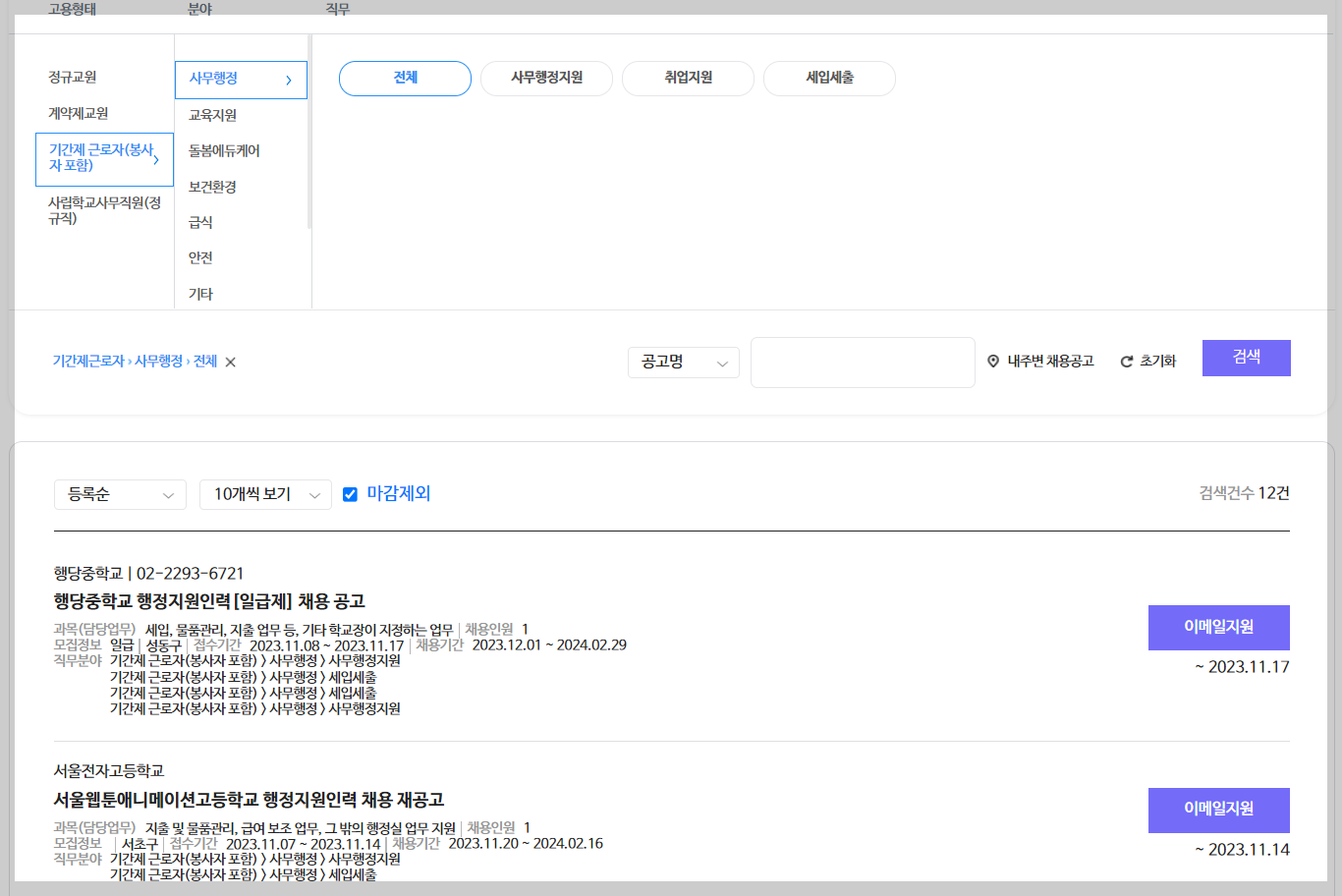Screen dimensions: 1342x896
Task: Click the empty search keyword input field
Action: (863, 362)
